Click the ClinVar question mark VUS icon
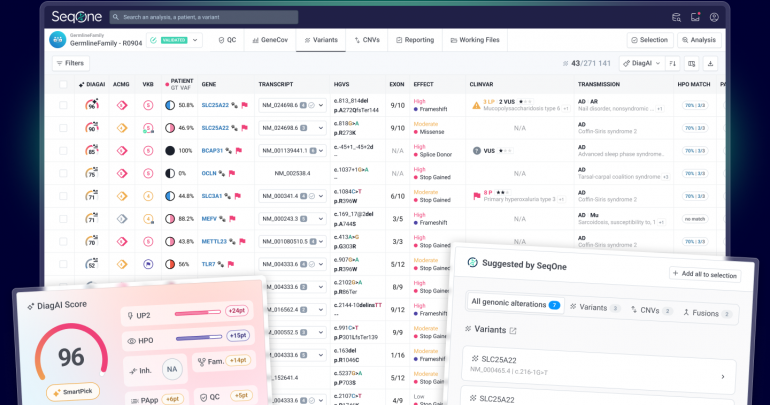 [476, 151]
